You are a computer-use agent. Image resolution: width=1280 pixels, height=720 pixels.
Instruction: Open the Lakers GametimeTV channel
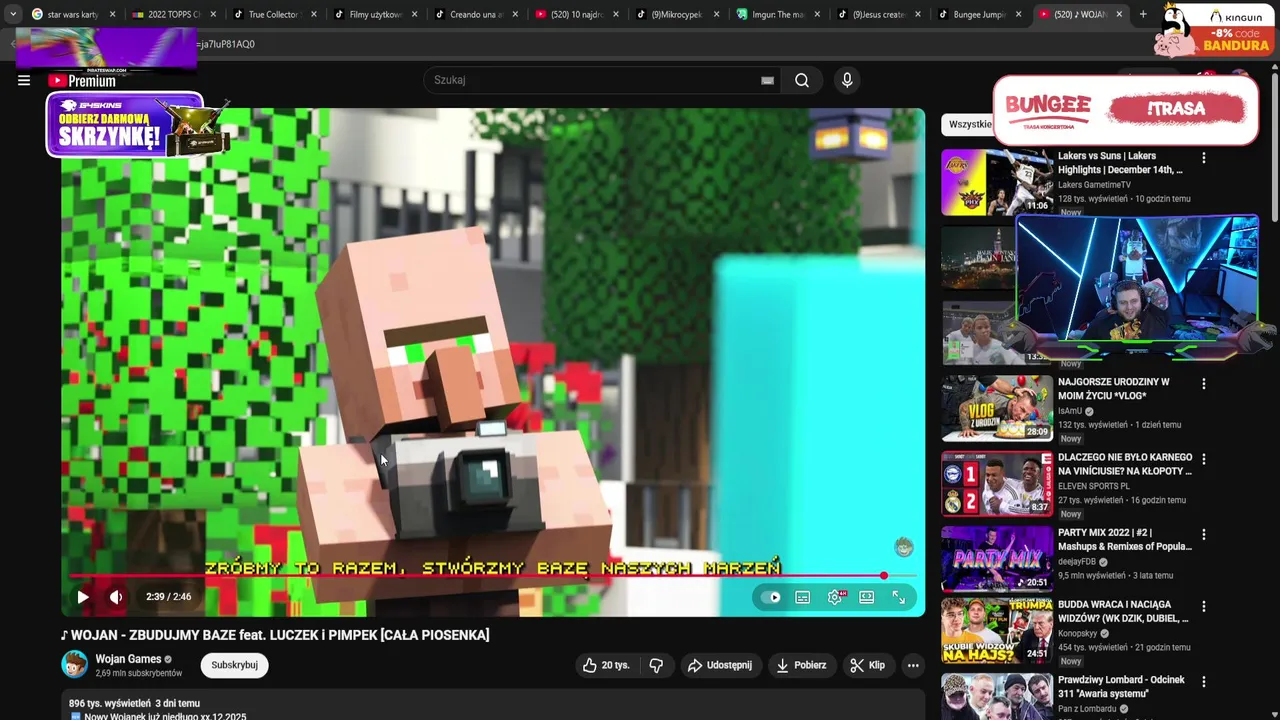tap(1094, 185)
